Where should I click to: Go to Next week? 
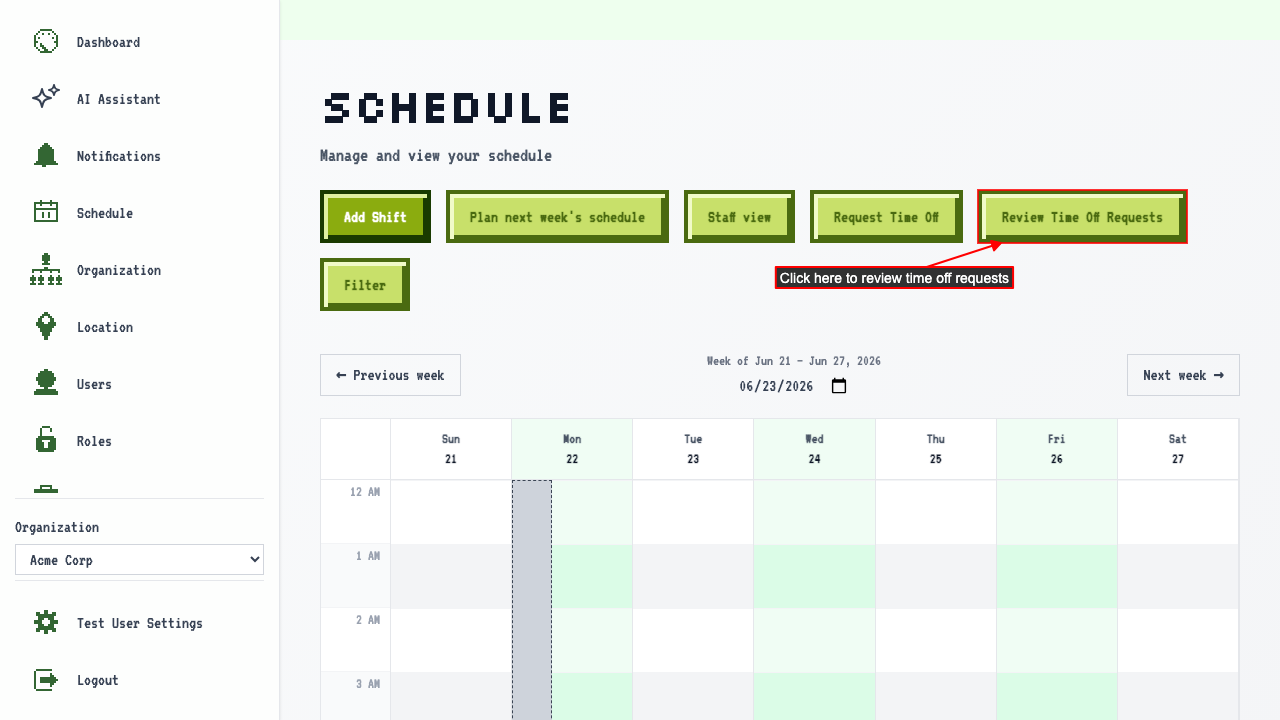(1183, 375)
